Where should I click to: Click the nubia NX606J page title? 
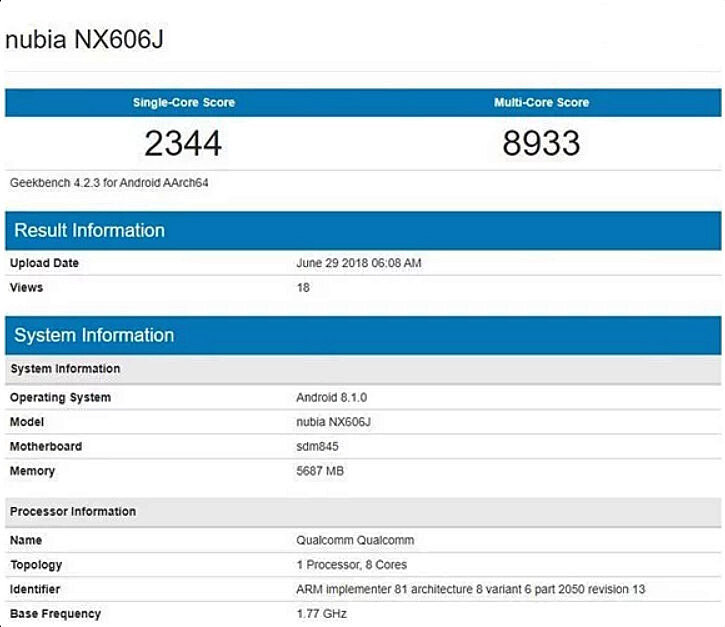(x=84, y=39)
